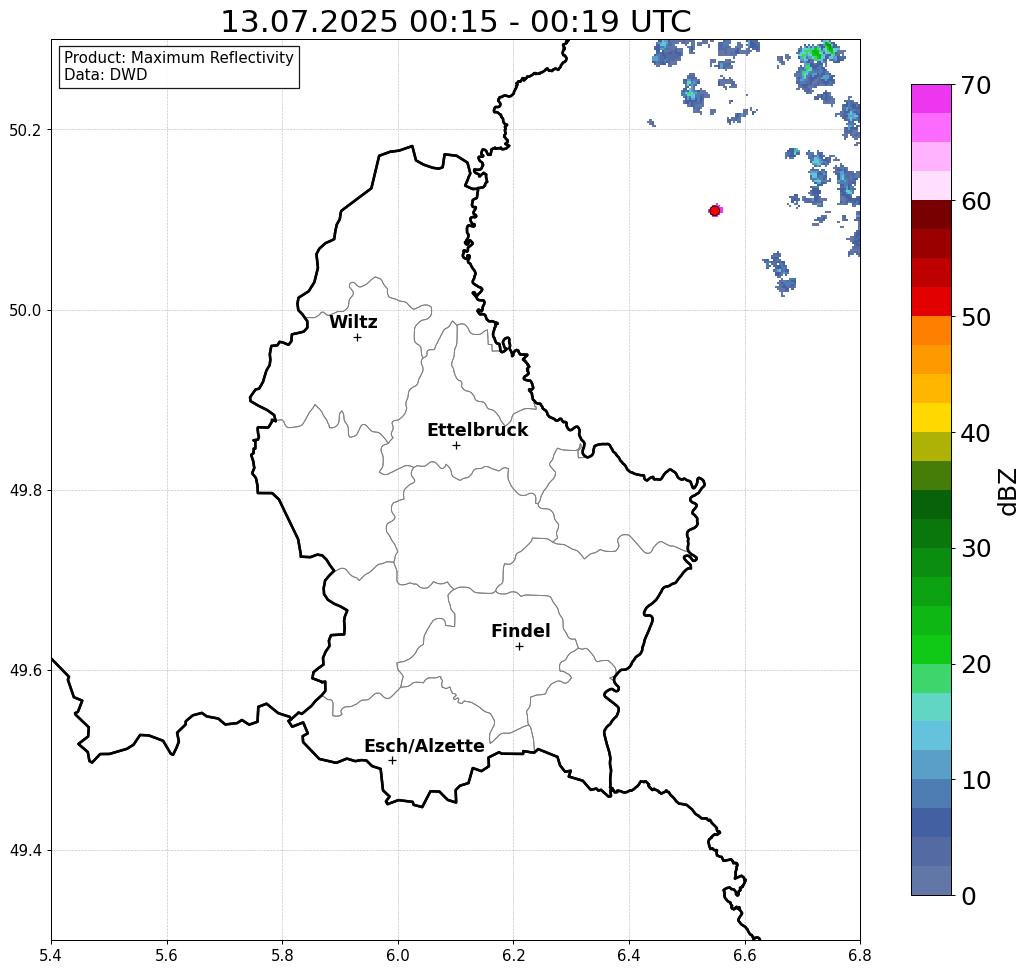Pick the orange swatch just below 50
This screenshot has height=973, width=1029.
[x=931, y=331]
